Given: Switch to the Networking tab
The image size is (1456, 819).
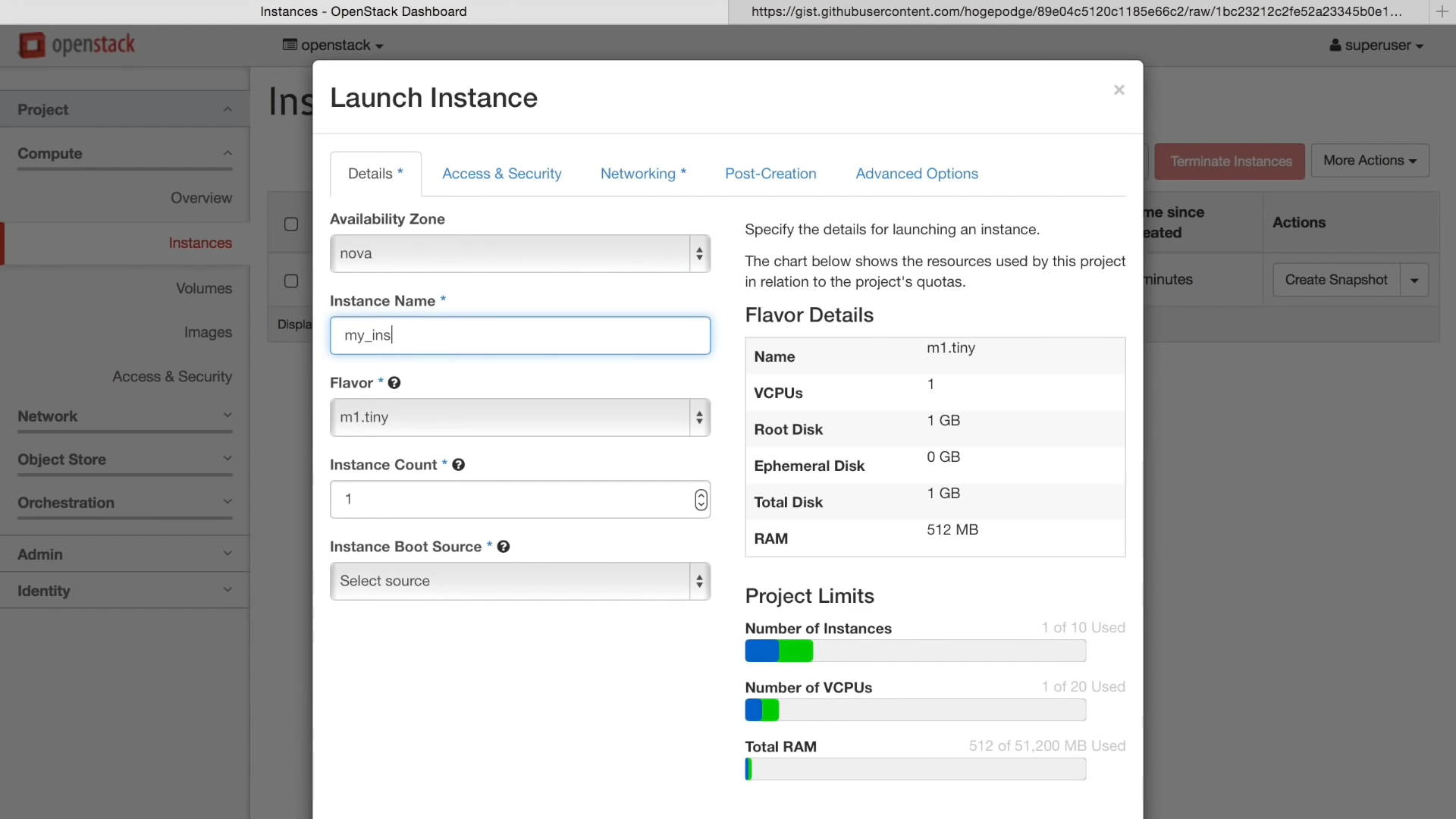Looking at the screenshot, I should 642,174.
